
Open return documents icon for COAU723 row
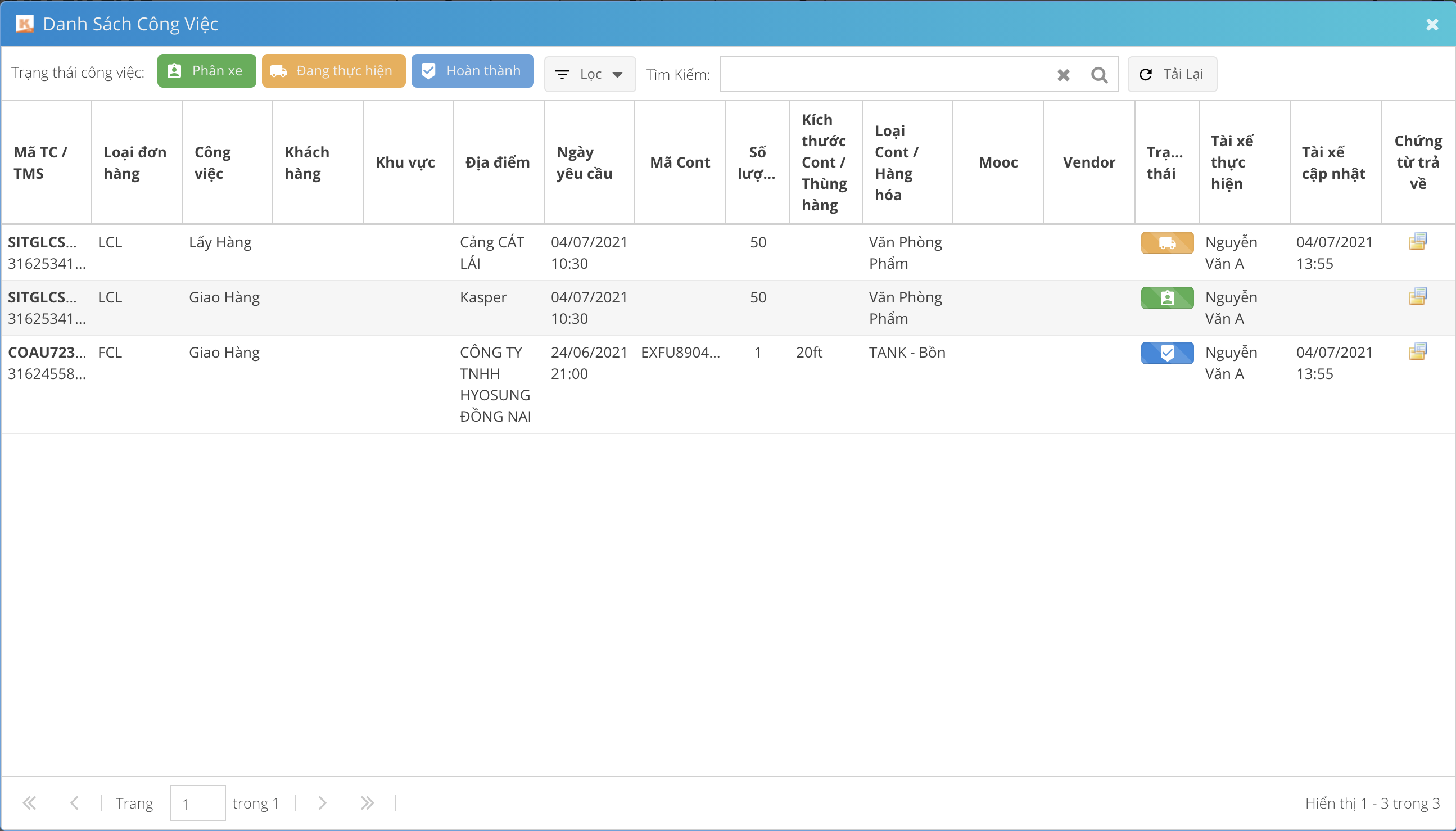pyautogui.click(x=1417, y=351)
